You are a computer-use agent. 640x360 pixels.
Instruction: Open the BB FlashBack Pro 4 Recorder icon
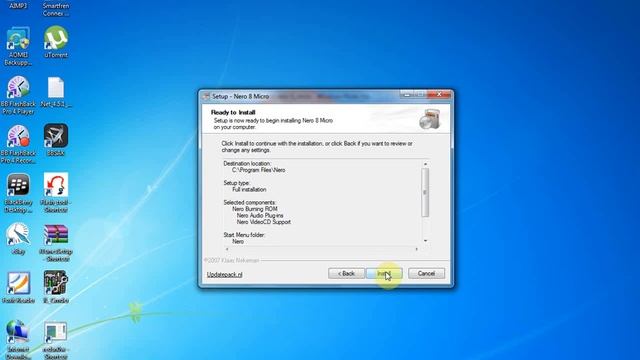coord(18,137)
